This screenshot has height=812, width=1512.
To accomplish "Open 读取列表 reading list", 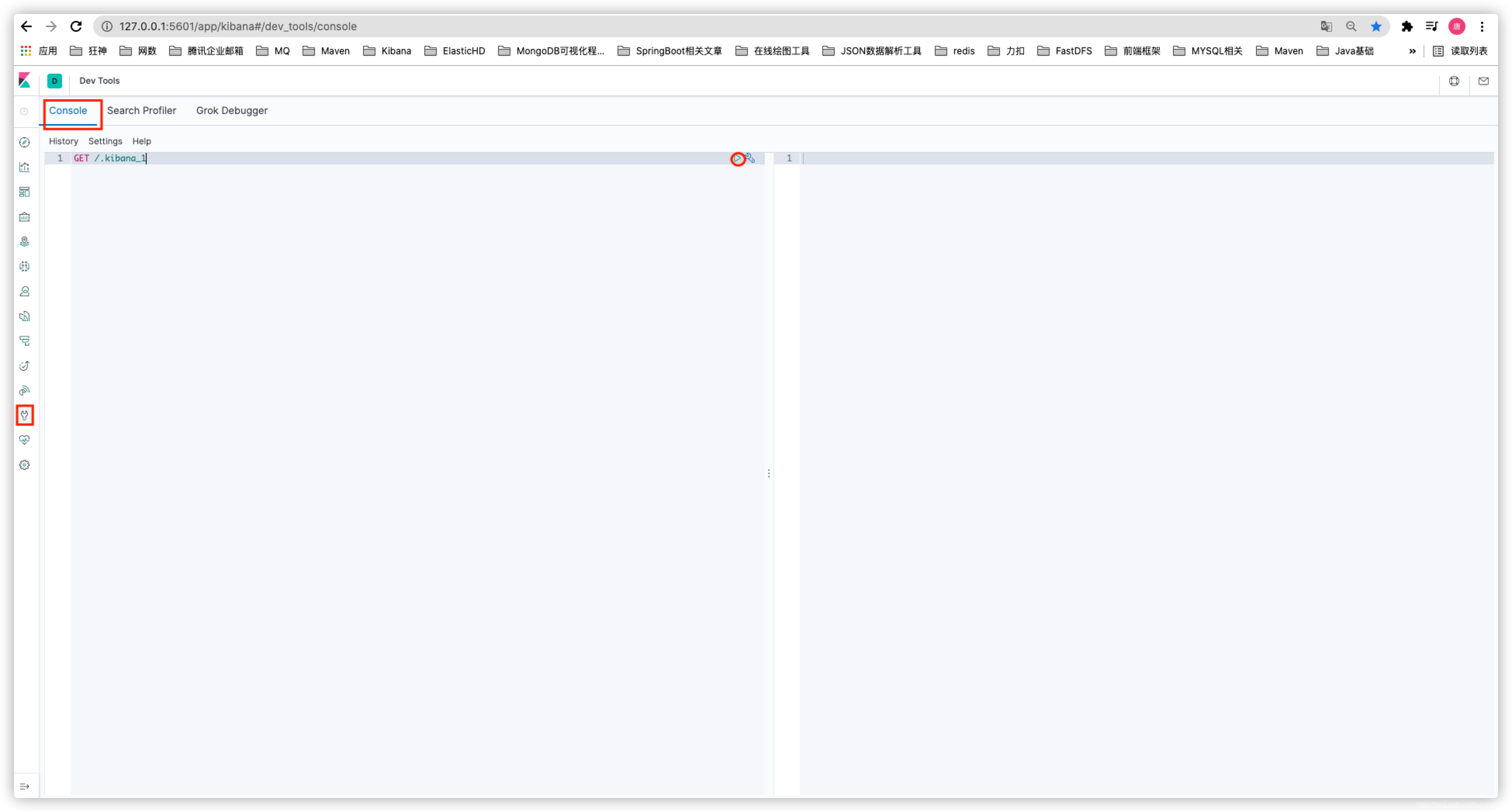I will tap(1460, 51).
